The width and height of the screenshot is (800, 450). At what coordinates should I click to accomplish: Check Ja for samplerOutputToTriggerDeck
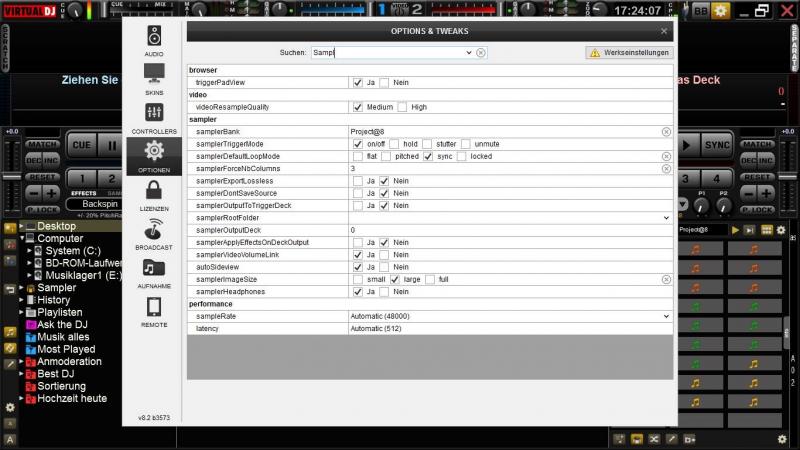358,206
